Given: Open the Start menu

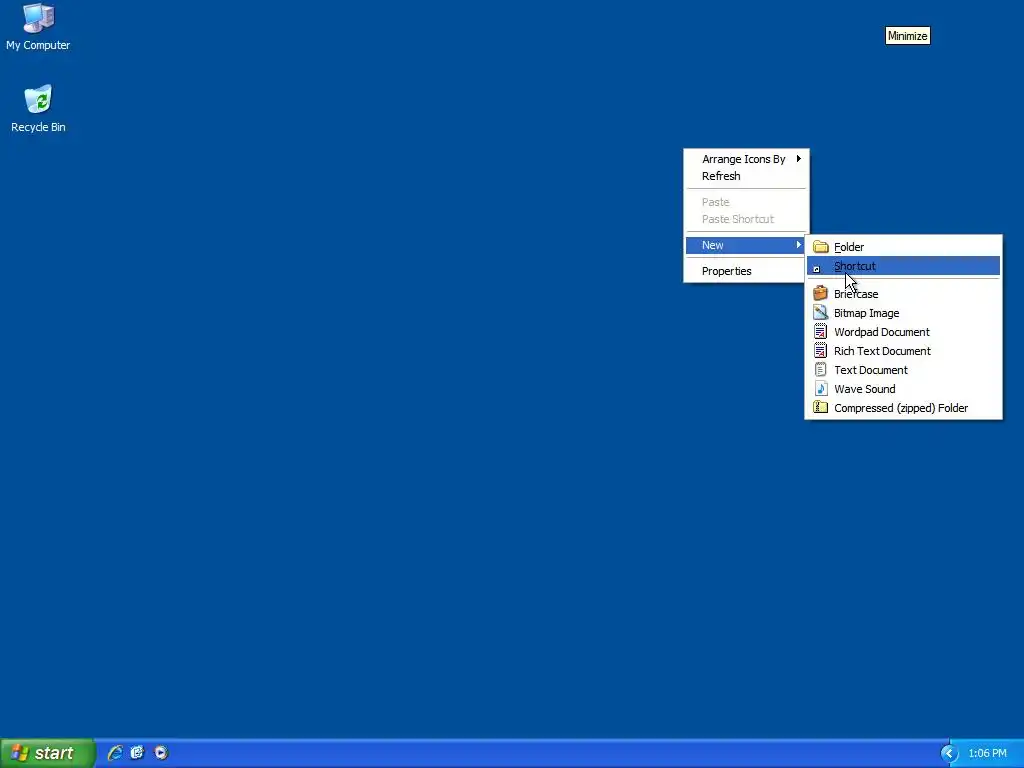Looking at the screenshot, I should [x=47, y=753].
